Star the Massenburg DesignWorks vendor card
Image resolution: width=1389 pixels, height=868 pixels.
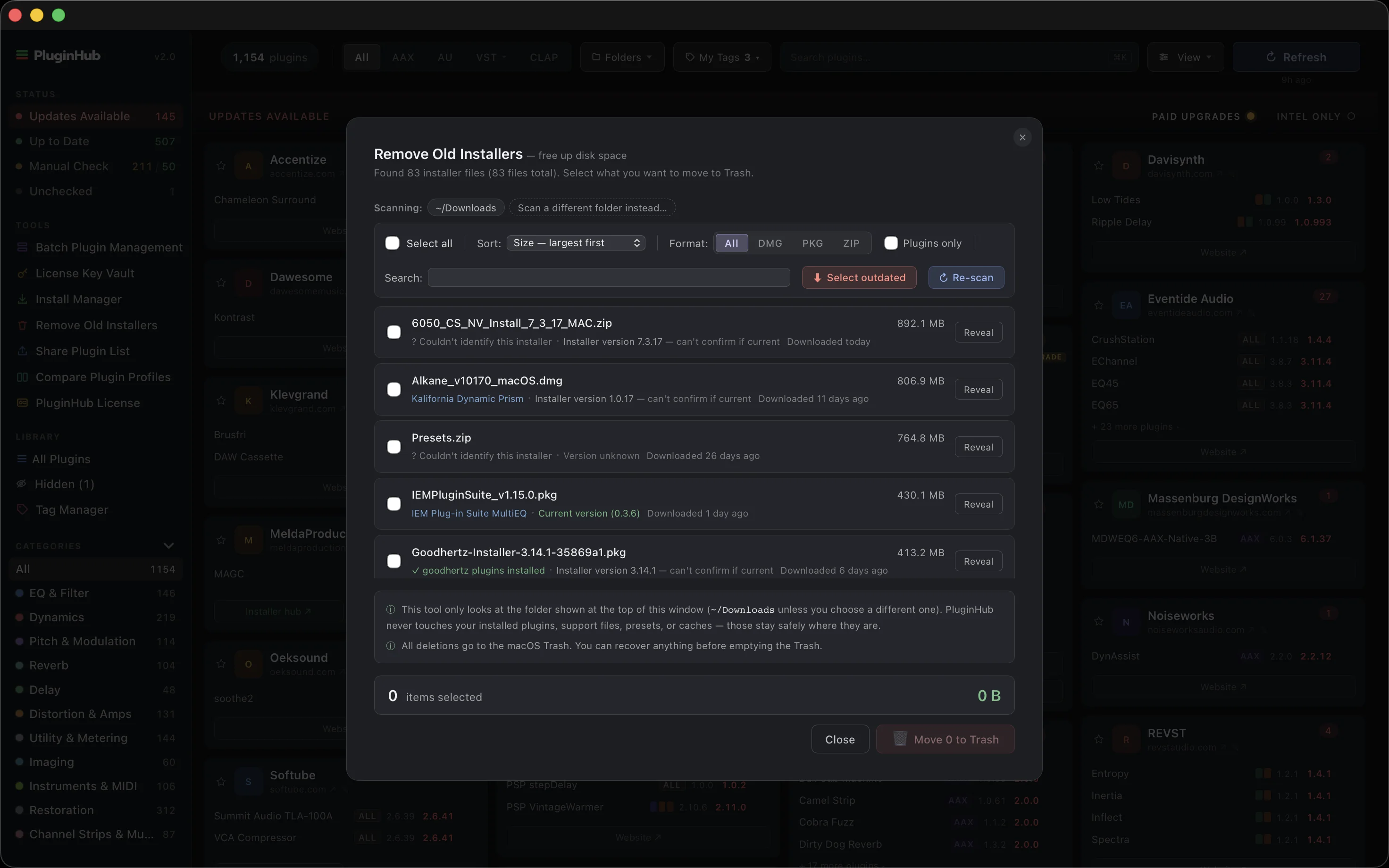[x=1098, y=504]
